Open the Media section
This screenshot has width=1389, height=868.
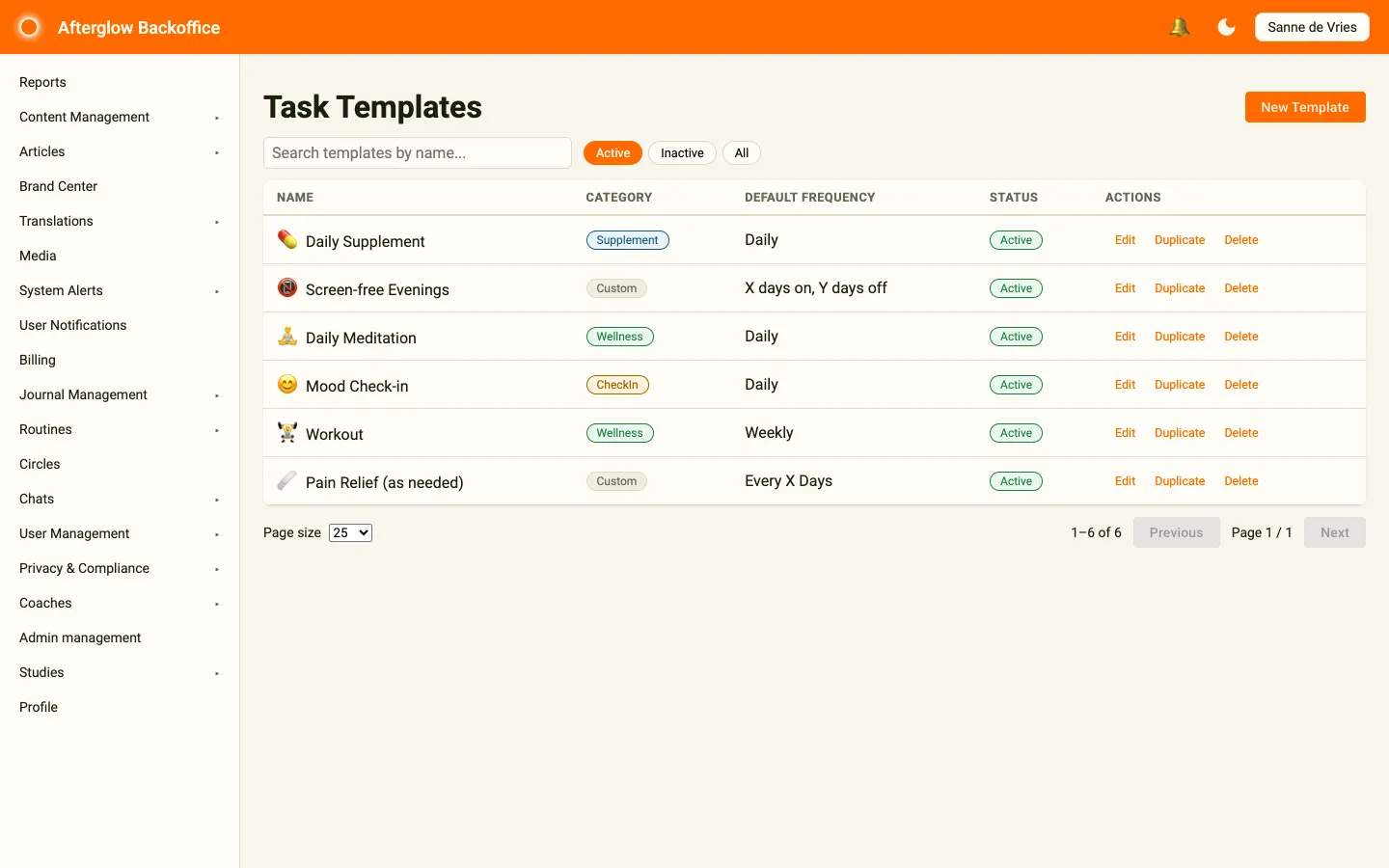(38, 256)
